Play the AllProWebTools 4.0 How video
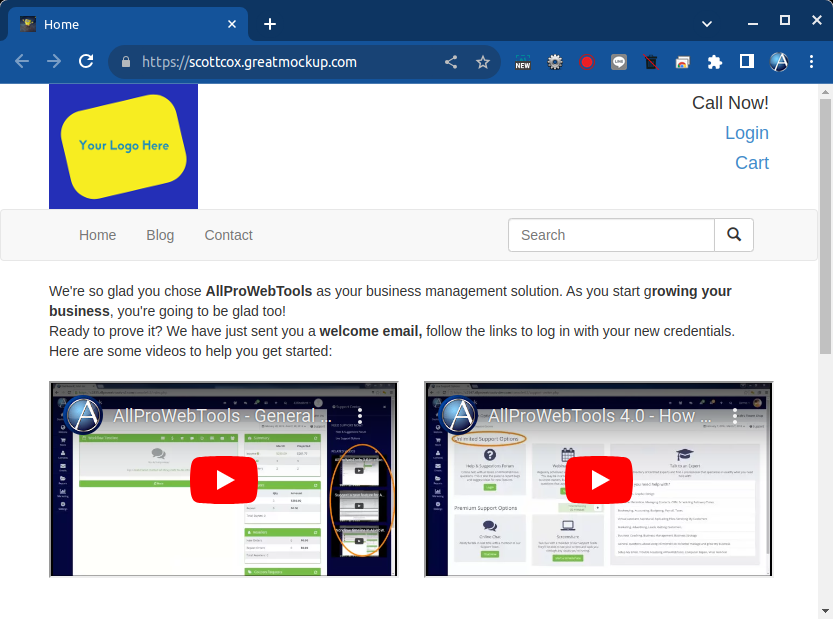Image resolution: width=833 pixels, height=619 pixels. click(x=599, y=480)
